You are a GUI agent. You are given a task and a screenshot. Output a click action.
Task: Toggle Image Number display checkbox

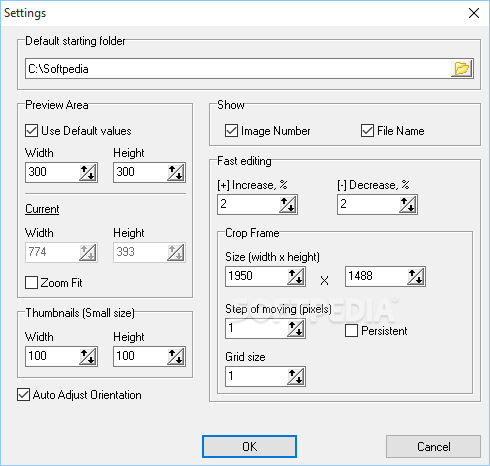[x=231, y=131]
